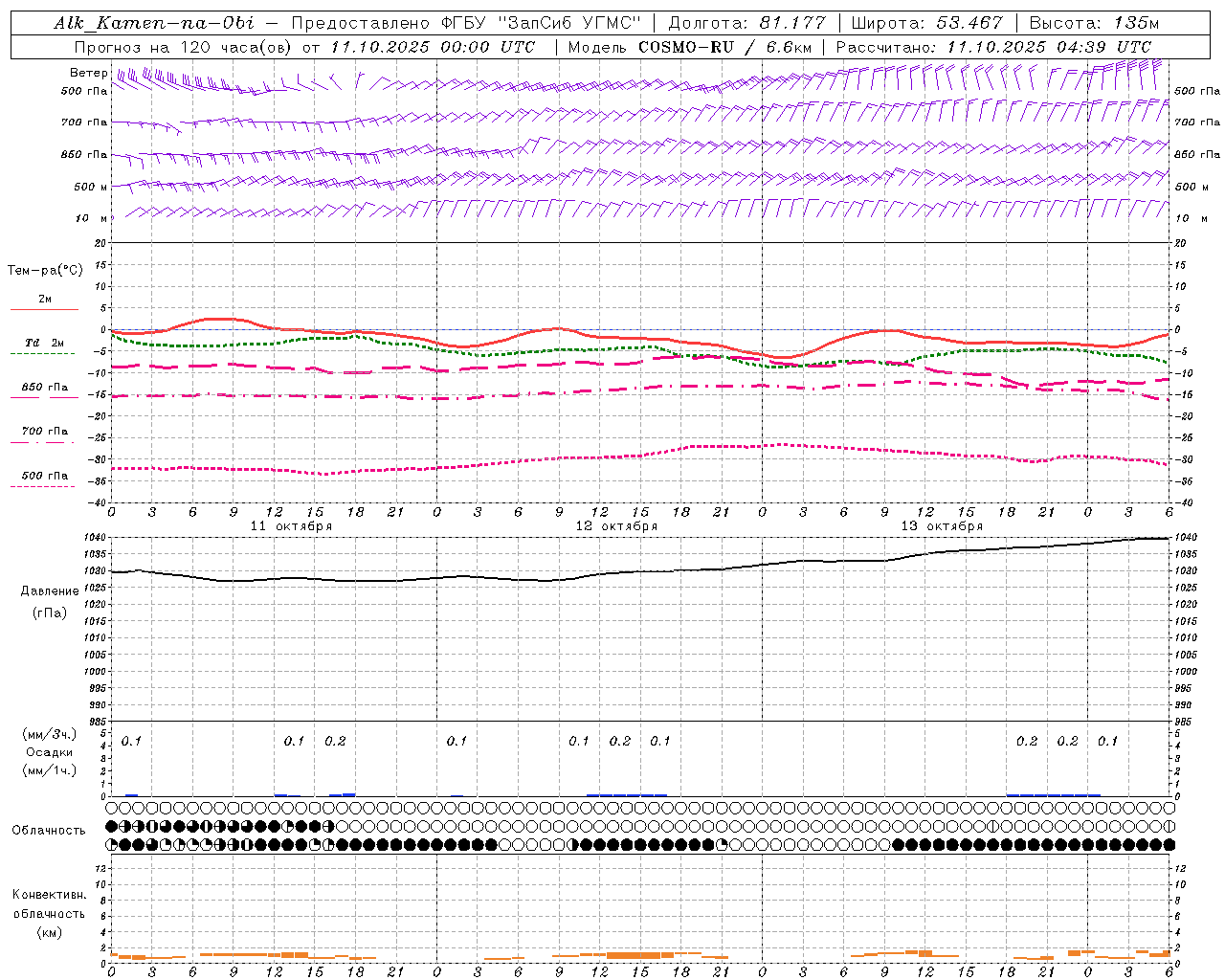
Task: Click the Давление panel label
Action: coord(50,591)
